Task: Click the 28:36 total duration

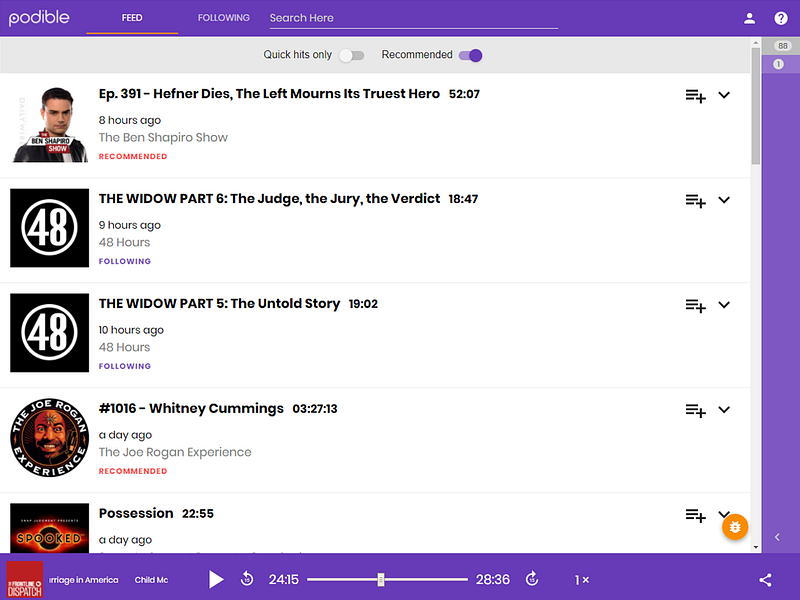Action: tap(493, 580)
